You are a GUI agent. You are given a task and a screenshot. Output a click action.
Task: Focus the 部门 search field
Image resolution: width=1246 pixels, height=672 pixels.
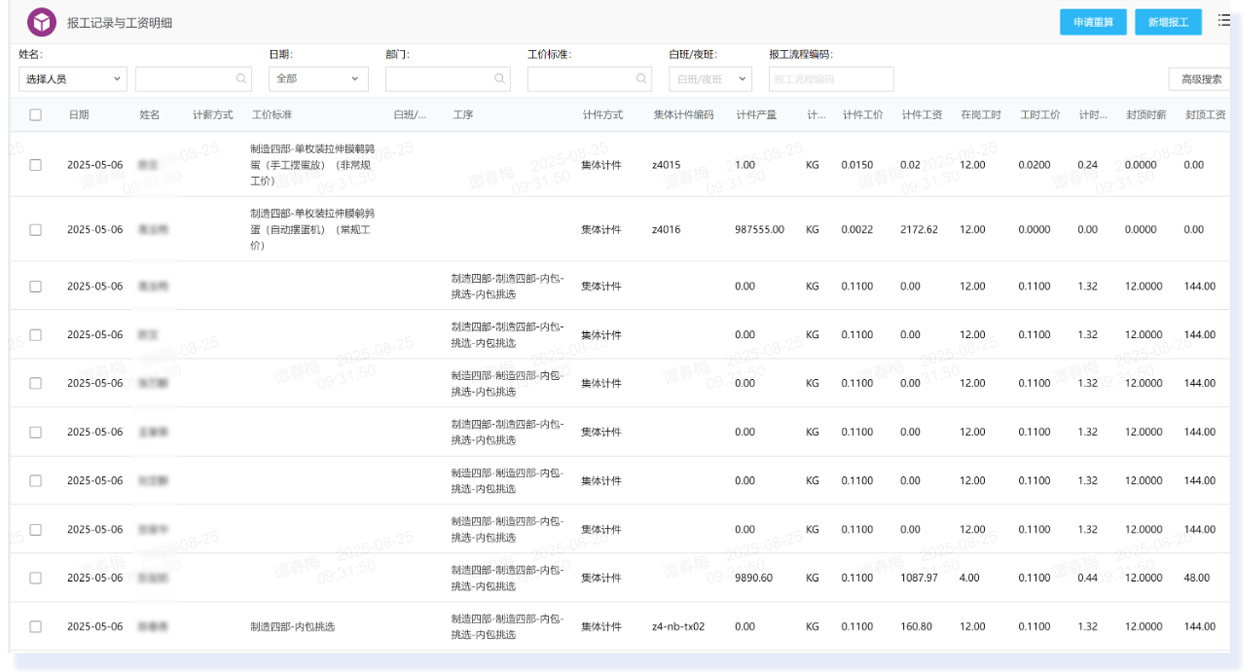coord(448,79)
